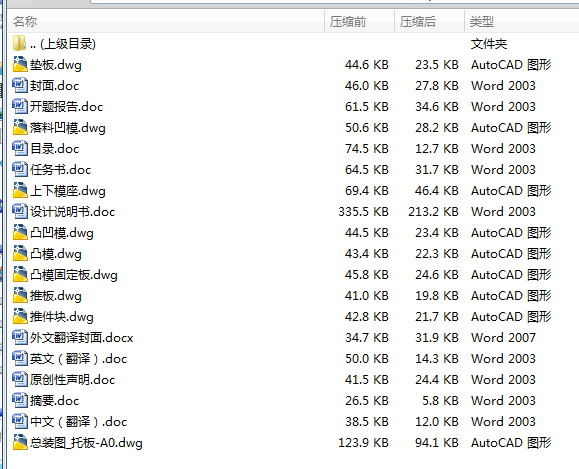The width and height of the screenshot is (579, 469).
Task: Click the 摘要.doc Word icon
Action: click(20, 400)
